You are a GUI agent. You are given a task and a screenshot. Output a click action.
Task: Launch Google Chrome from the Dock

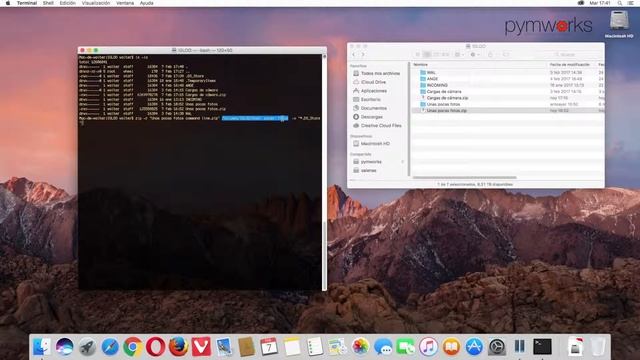(x=133, y=347)
